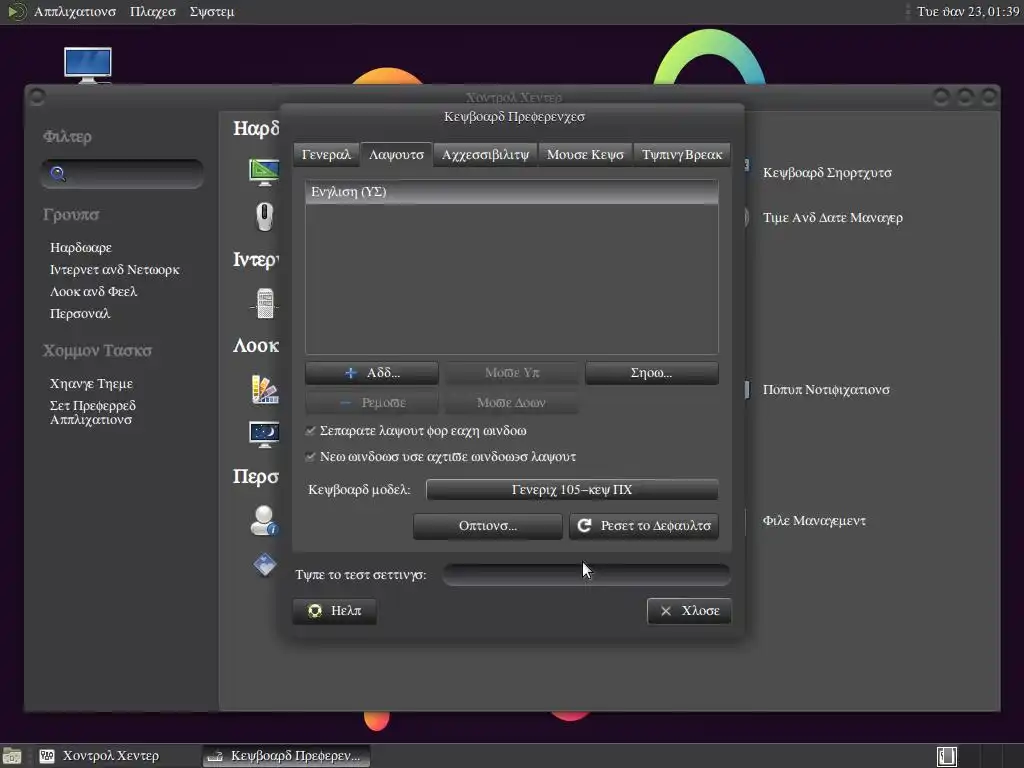Click the Control Center window menu button at top-left

point(37,97)
